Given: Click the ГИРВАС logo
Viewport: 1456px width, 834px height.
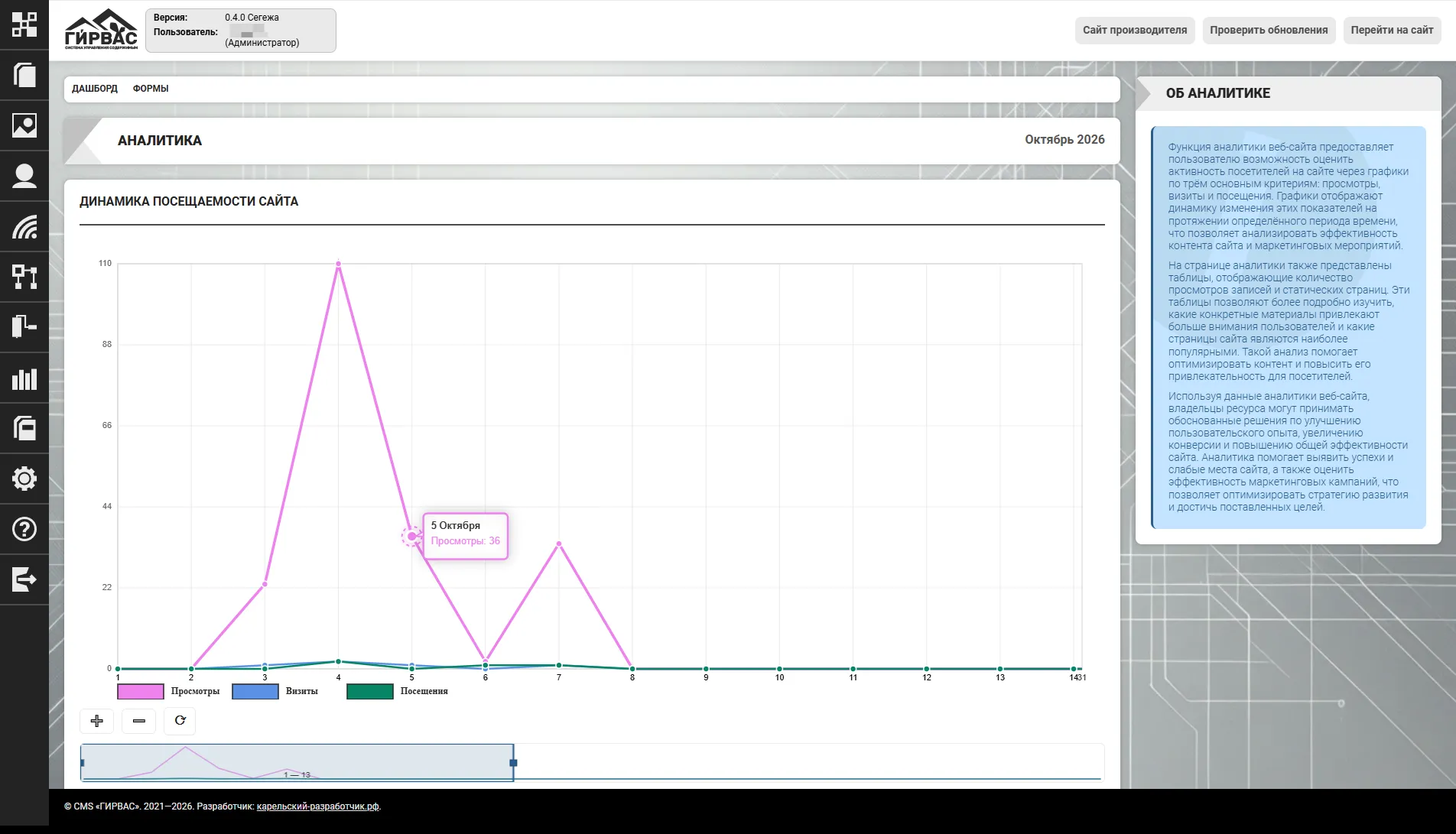Looking at the screenshot, I should point(101,30).
